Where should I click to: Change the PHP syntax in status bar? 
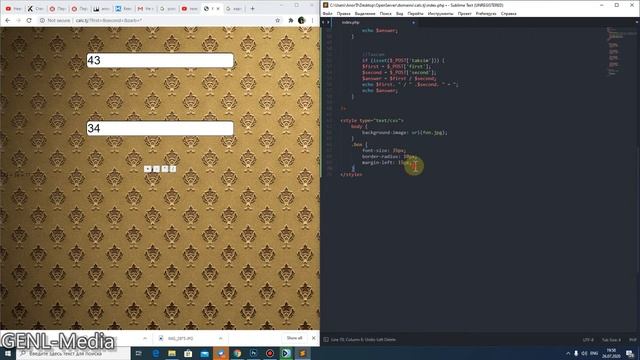pos(633,340)
